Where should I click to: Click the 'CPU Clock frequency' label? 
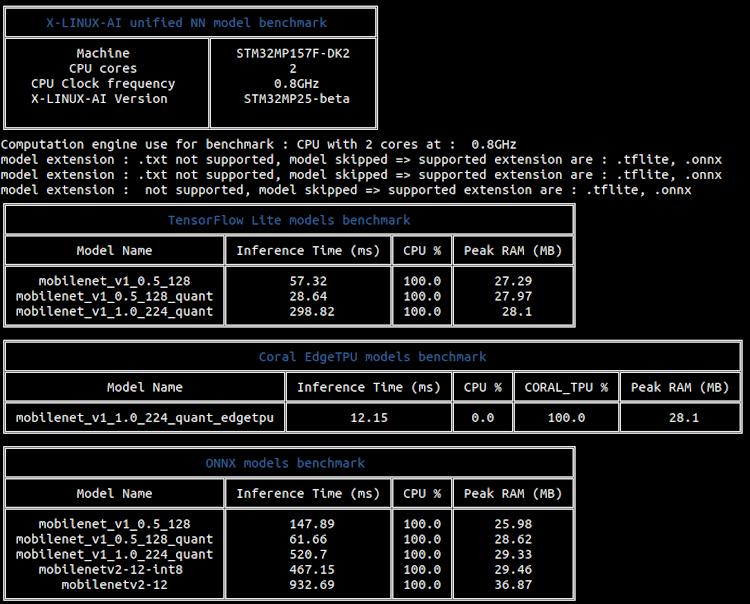[x=103, y=84]
